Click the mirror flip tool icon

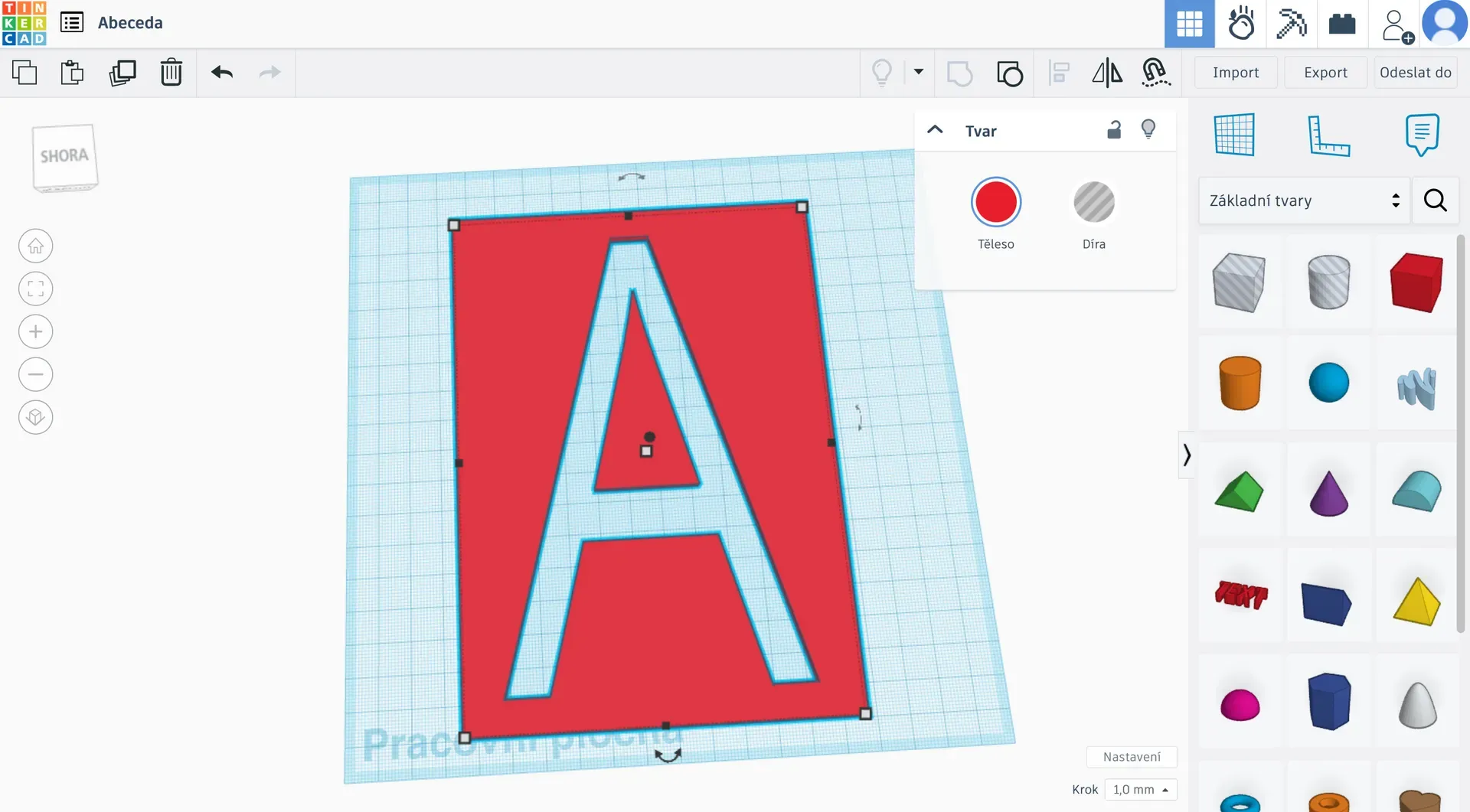[x=1106, y=73]
